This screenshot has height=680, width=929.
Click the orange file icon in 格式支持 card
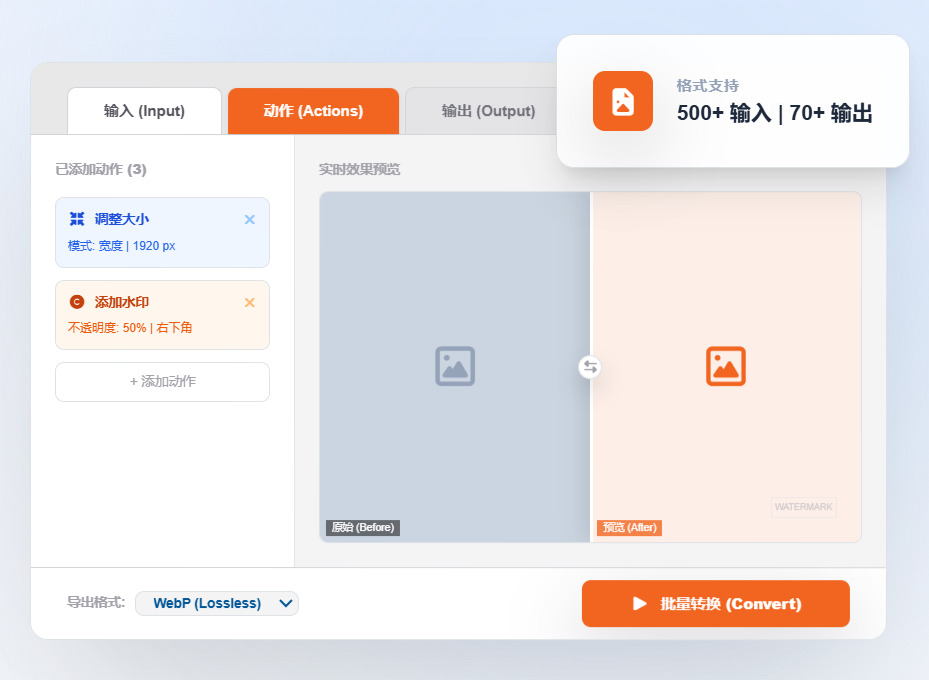pyautogui.click(x=623, y=101)
